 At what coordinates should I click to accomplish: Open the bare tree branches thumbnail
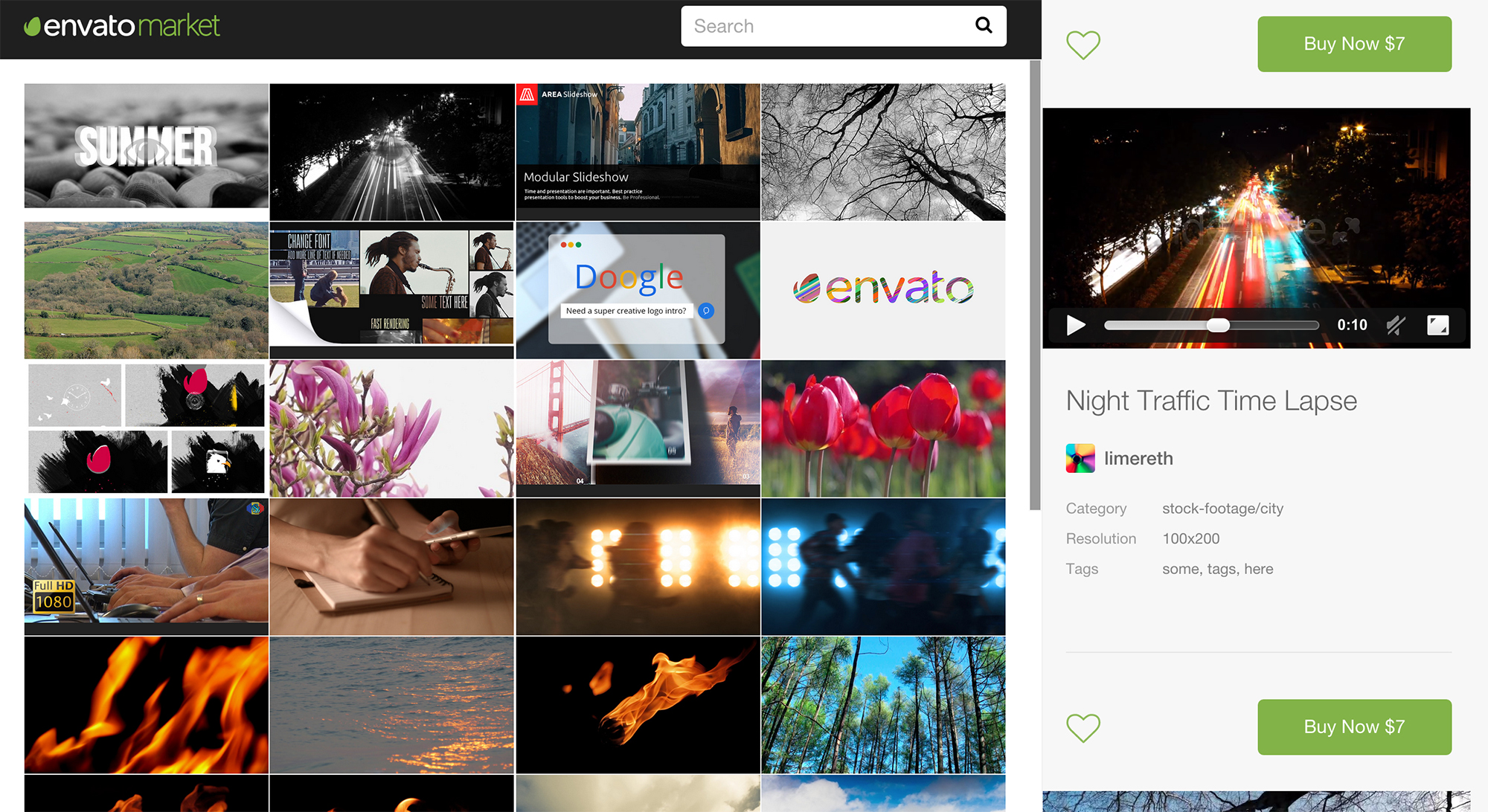pyautogui.click(x=884, y=152)
